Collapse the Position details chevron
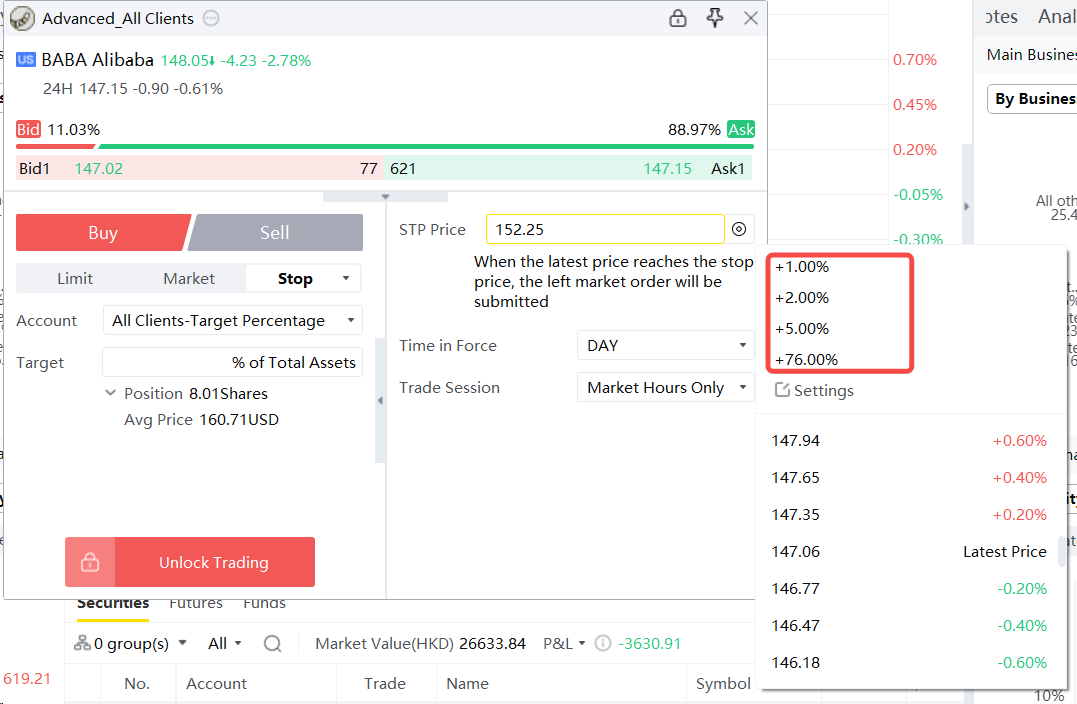Screen dimensions: 1077x704 point(110,394)
